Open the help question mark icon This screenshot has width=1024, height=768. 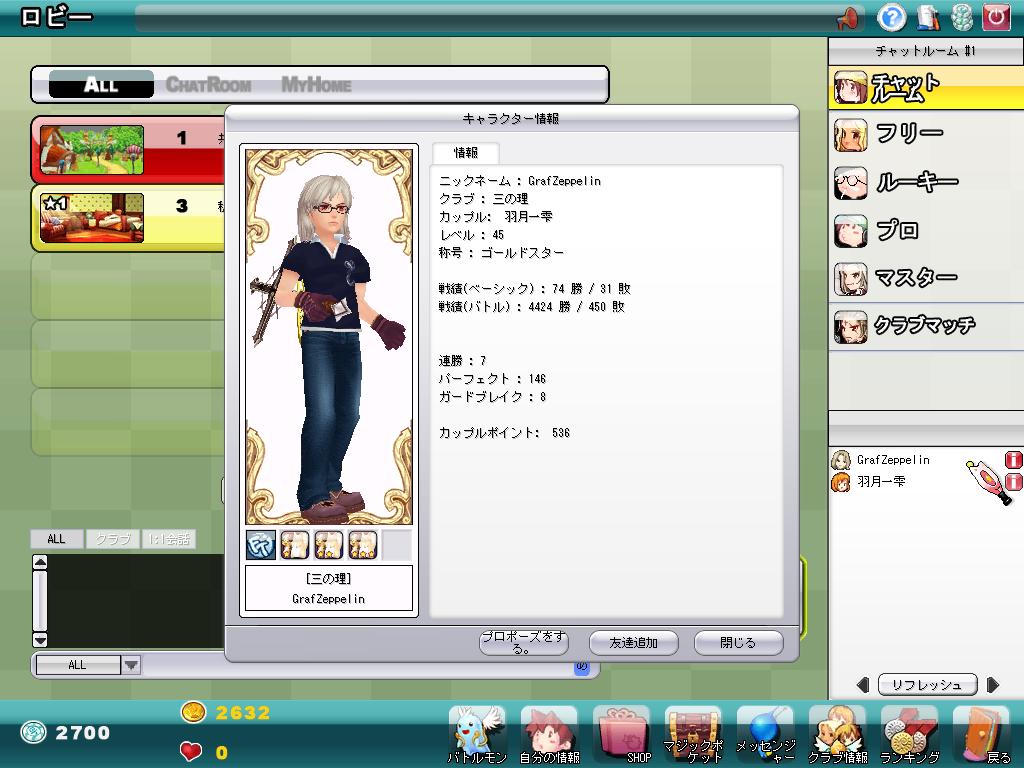coord(891,17)
